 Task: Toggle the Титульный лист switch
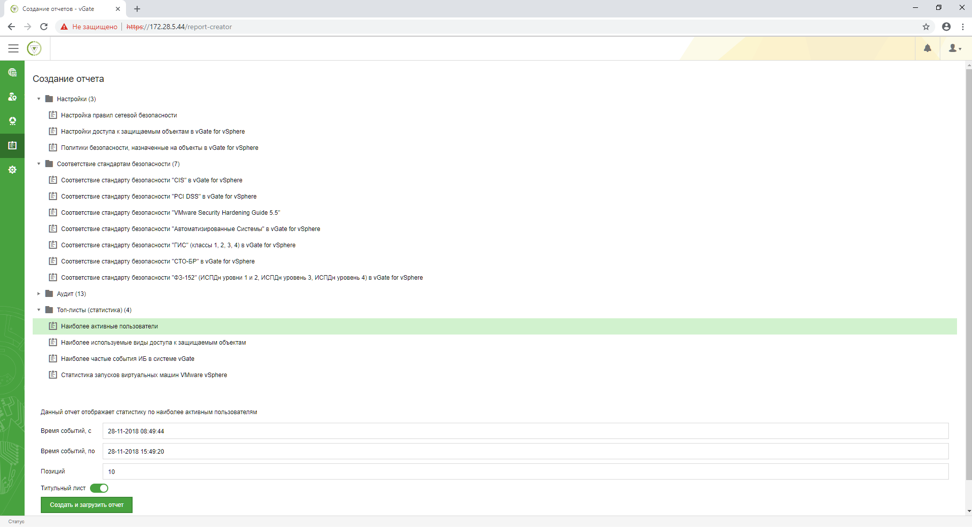coord(99,488)
